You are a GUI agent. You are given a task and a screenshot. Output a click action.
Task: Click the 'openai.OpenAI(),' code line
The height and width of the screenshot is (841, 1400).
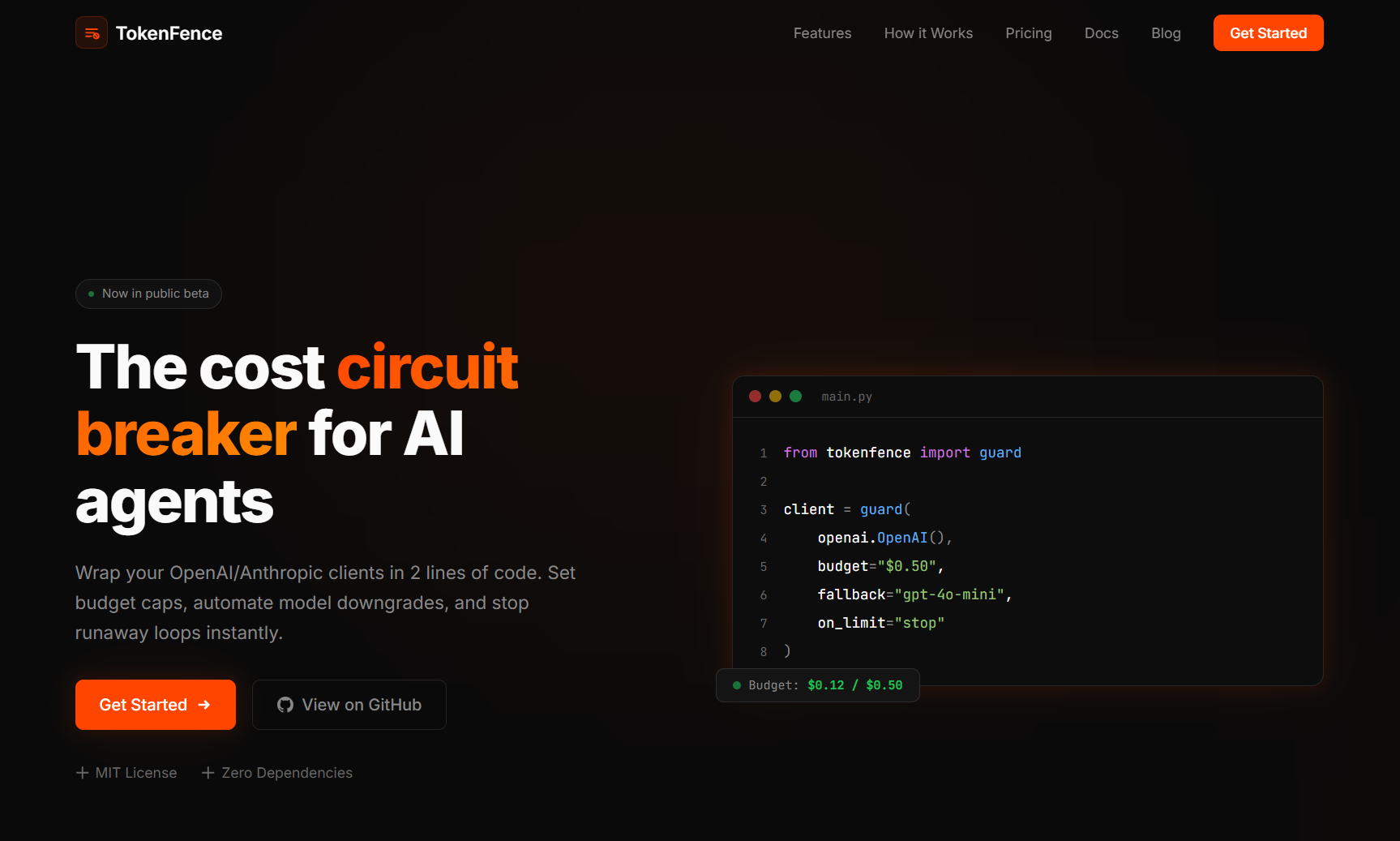point(884,538)
